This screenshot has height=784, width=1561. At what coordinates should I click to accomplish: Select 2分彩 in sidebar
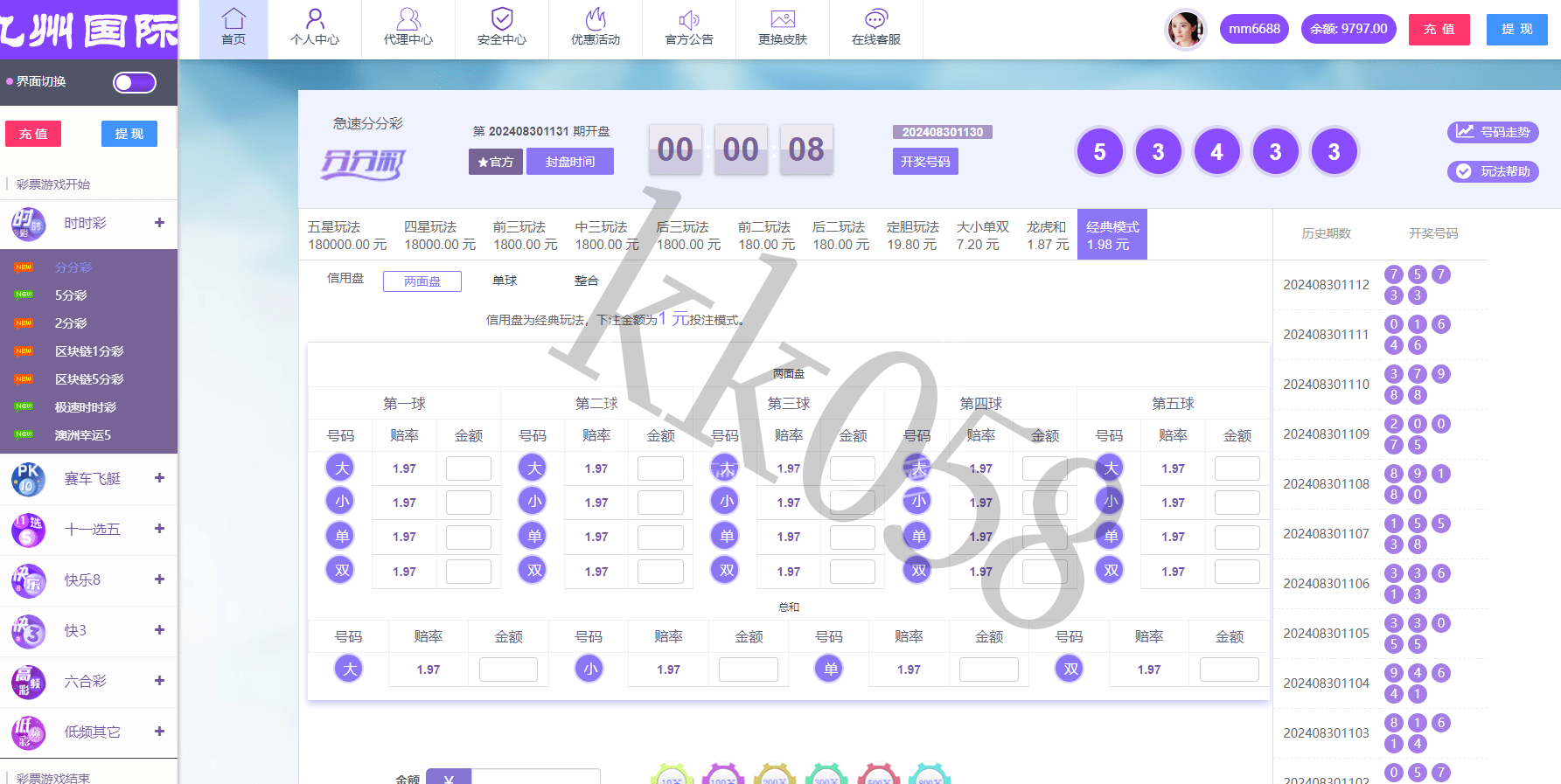pyautogui.click(x=71, y=323)
